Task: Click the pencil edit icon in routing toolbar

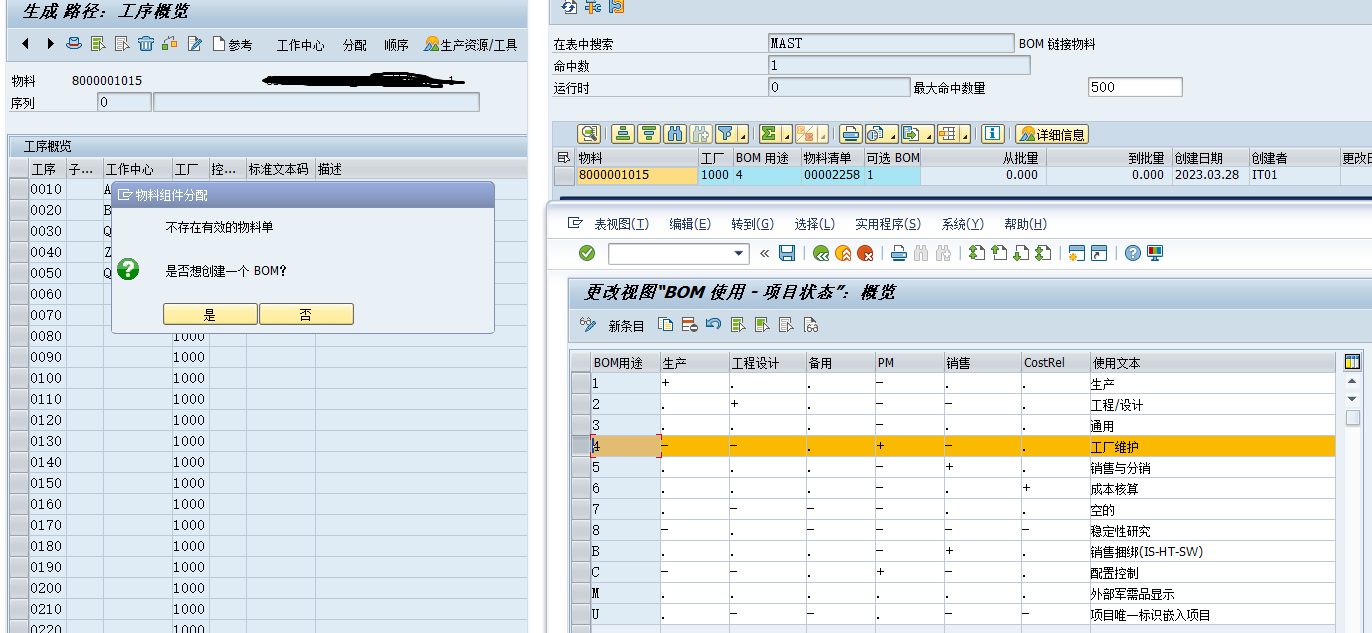Action: pos(195,44)
